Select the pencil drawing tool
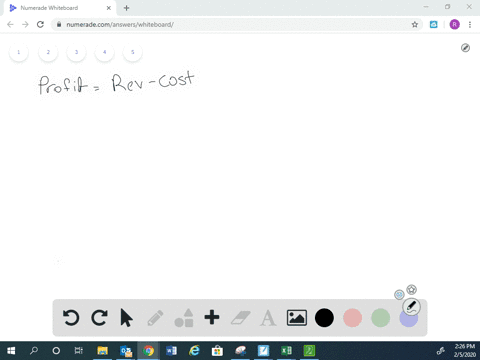Viewport: 480px width, 360px height. pos(155,318)
